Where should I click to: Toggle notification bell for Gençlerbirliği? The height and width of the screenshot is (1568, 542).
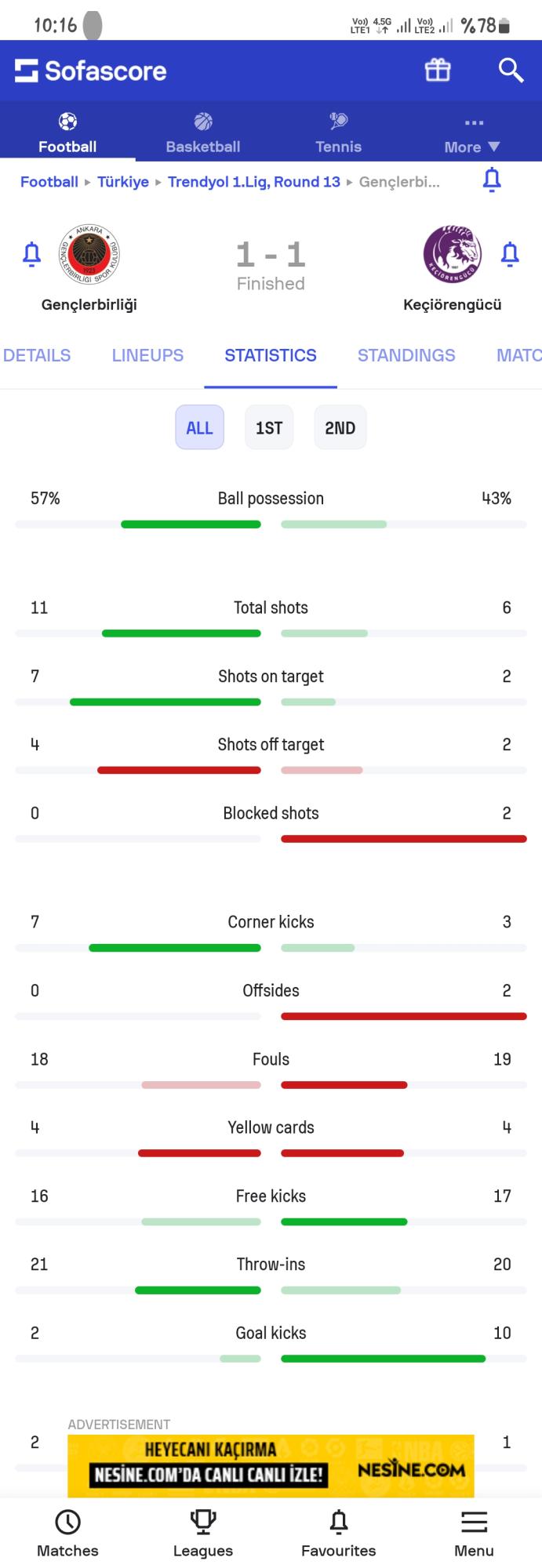pos(31,254)
